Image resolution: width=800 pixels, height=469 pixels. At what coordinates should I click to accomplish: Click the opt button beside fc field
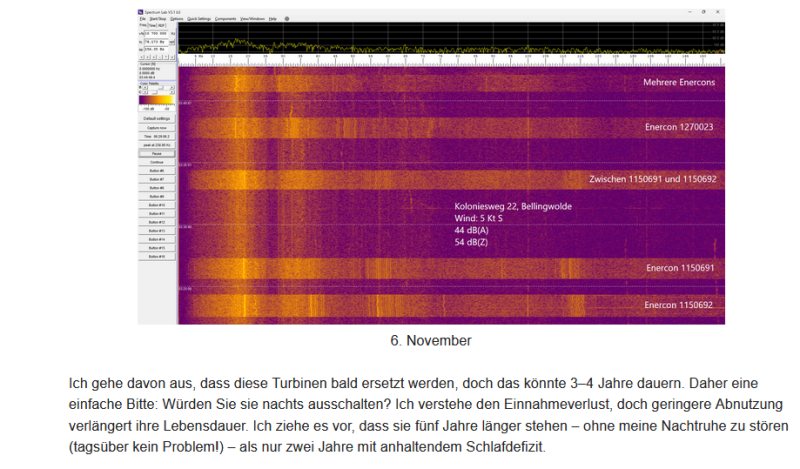click(x=172, y=42)
